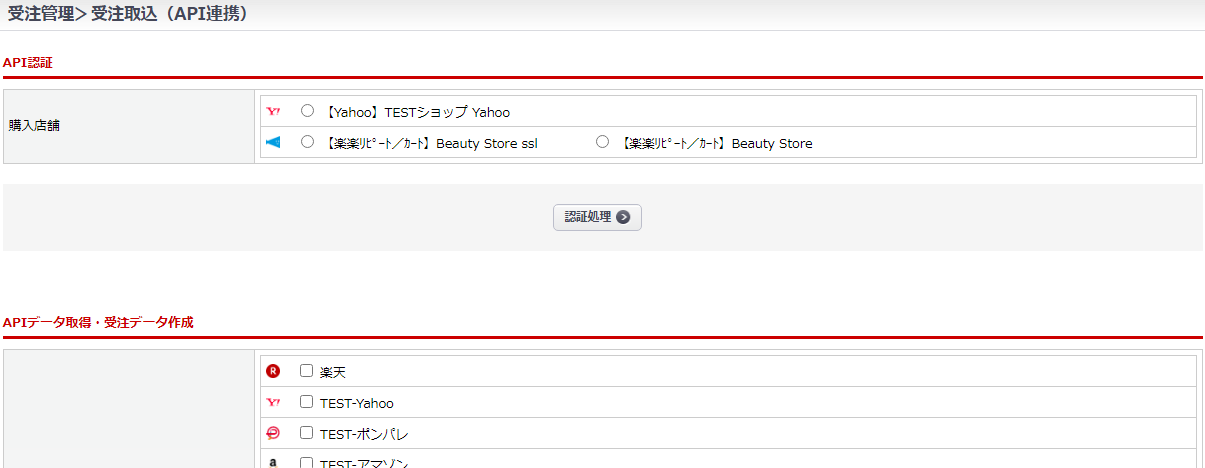Click the 【Yahoo】TESTショップ Yahoo label
This screenshot has width=1205, height=468.
click(416, 112)
